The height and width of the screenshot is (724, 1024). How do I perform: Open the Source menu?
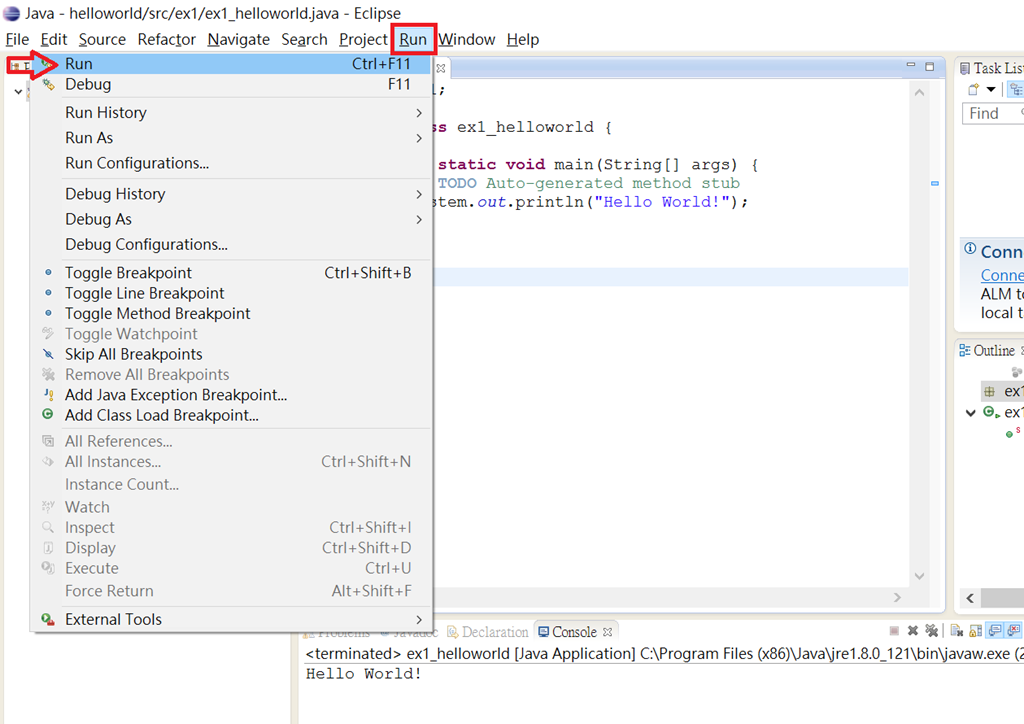102,40
